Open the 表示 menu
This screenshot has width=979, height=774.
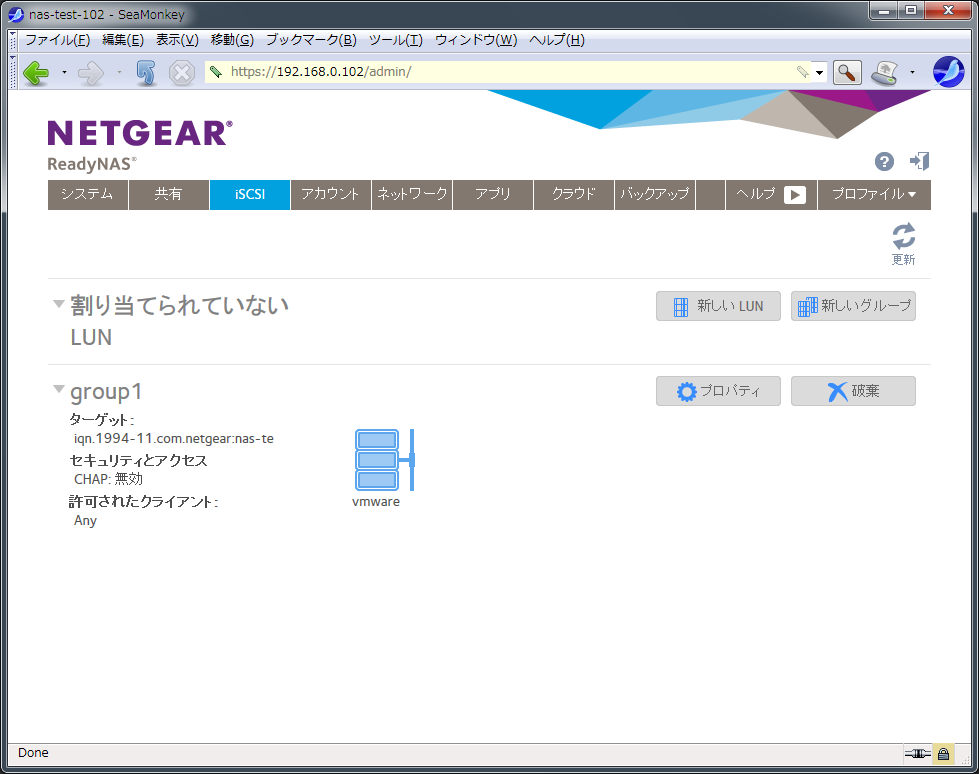coord(177,40)
